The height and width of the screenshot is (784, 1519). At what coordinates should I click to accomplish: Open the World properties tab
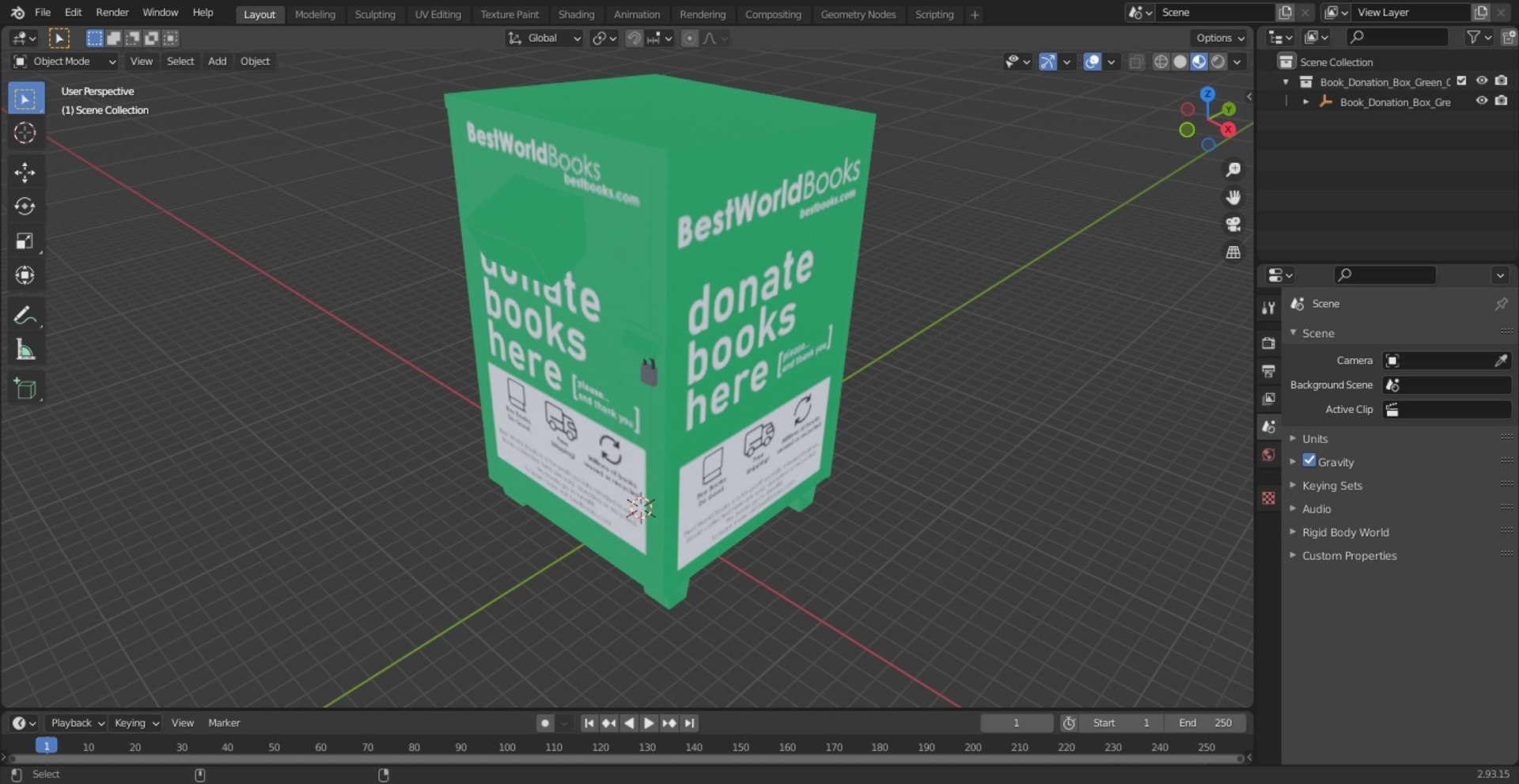pos(1268,454)
